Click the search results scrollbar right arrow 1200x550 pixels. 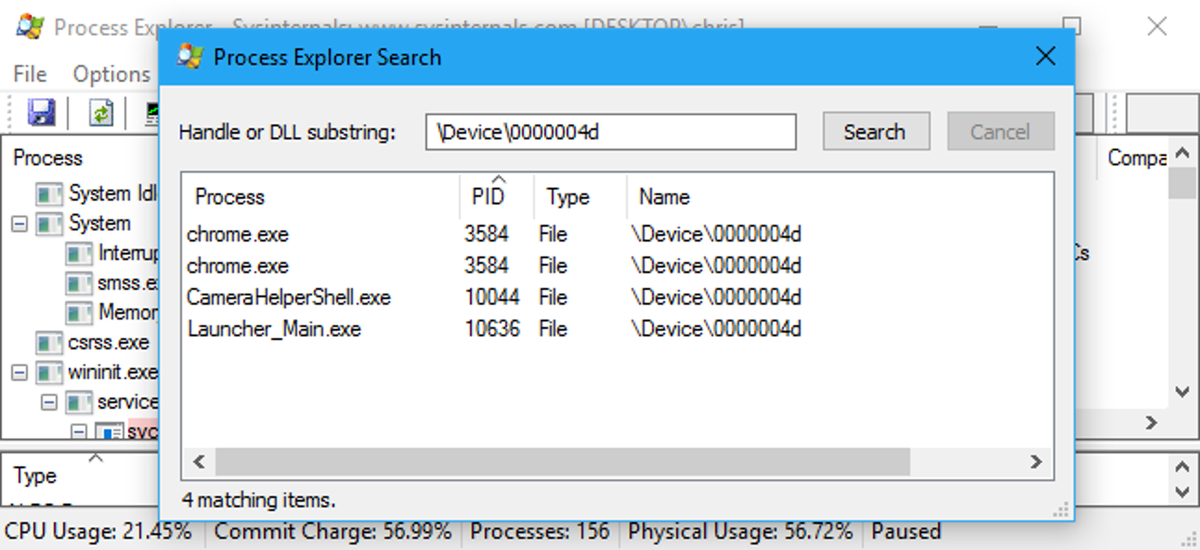point(1036,462)
